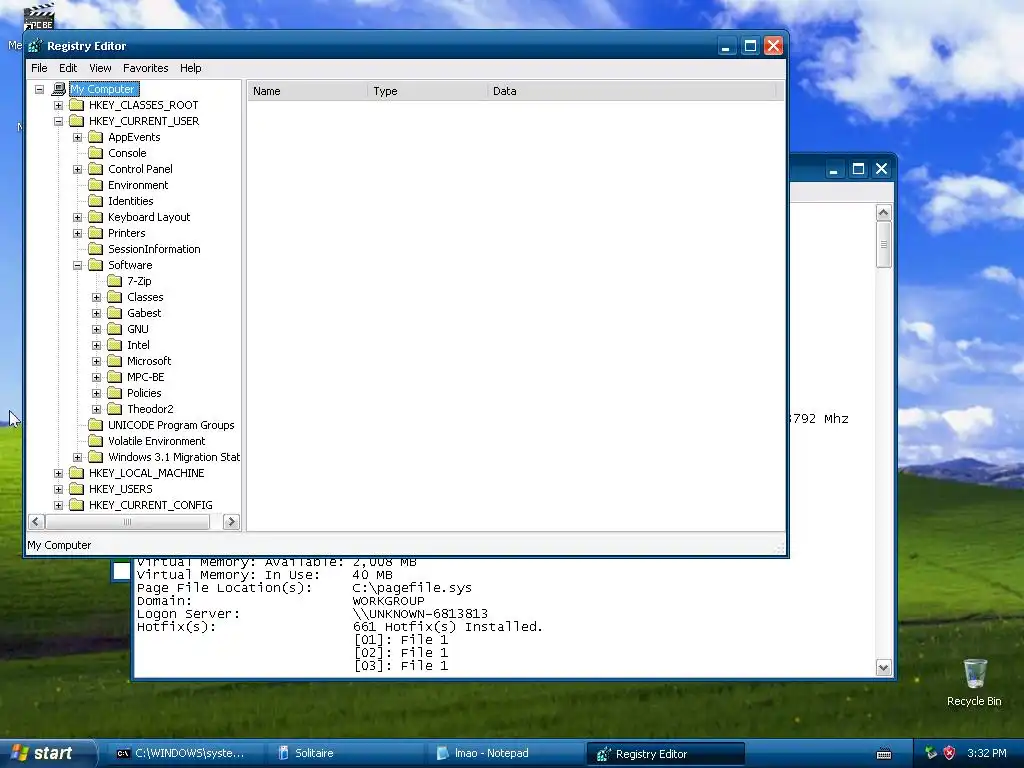Viewport: 1024px width, 768px height.
Task: Click Notepad vertical scrollbar thumb
Action: pyautogui.click(x=884, y=244)
